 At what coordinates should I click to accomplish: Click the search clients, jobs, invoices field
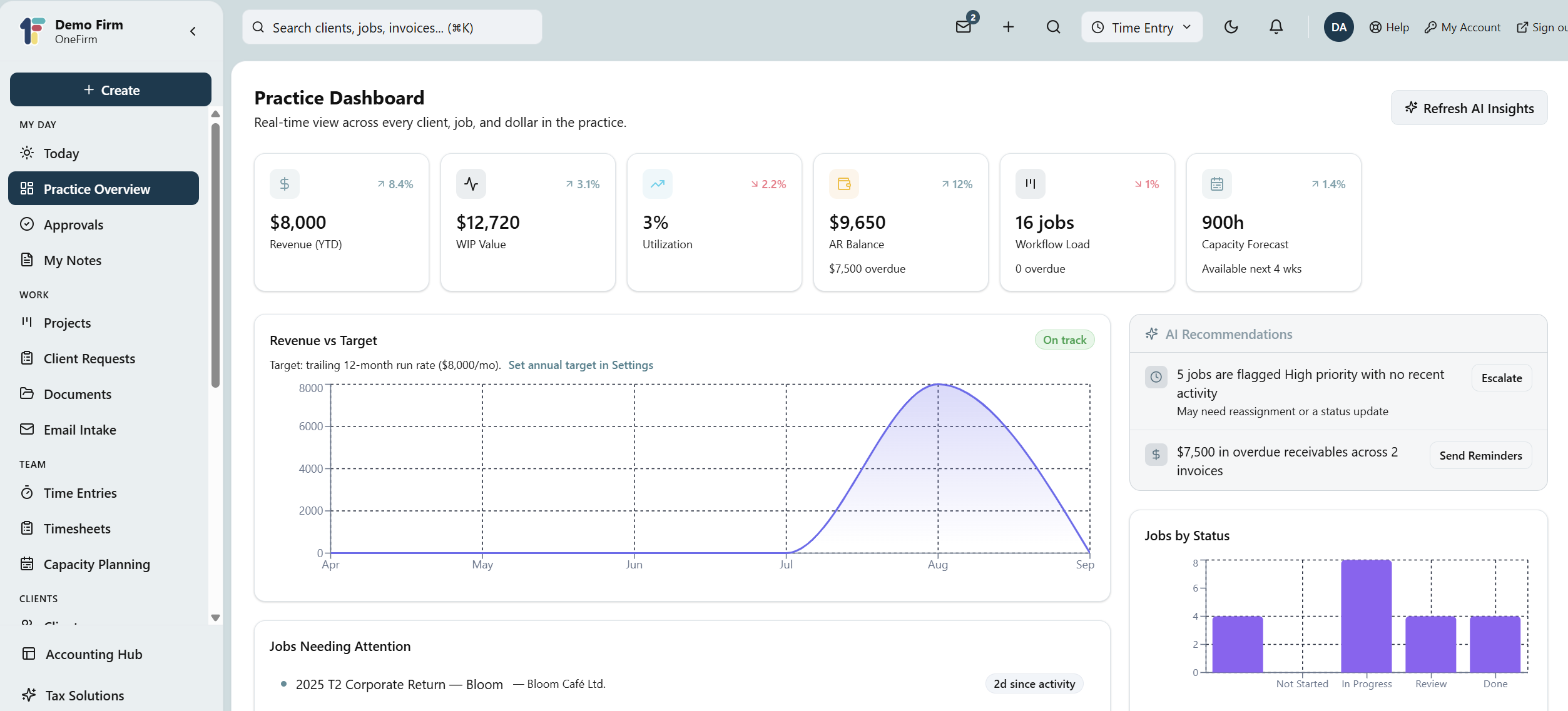tap(392, 28)
